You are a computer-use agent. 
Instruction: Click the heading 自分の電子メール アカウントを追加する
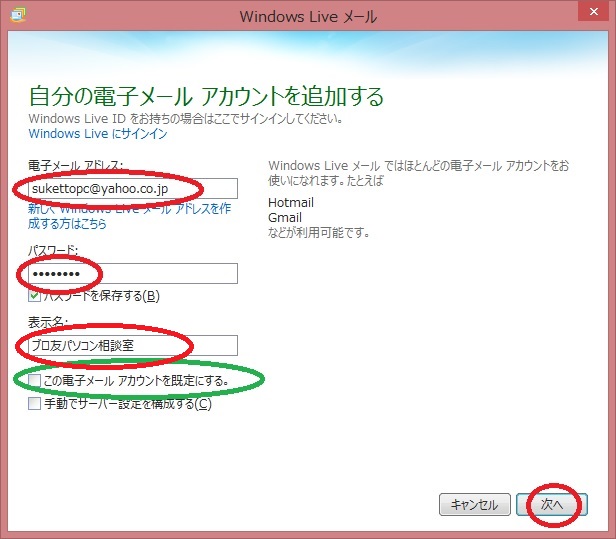206,96
